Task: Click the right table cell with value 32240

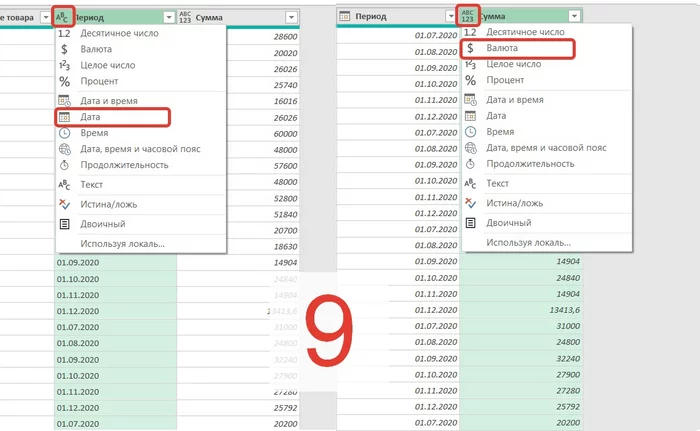Action: [521, 359]
